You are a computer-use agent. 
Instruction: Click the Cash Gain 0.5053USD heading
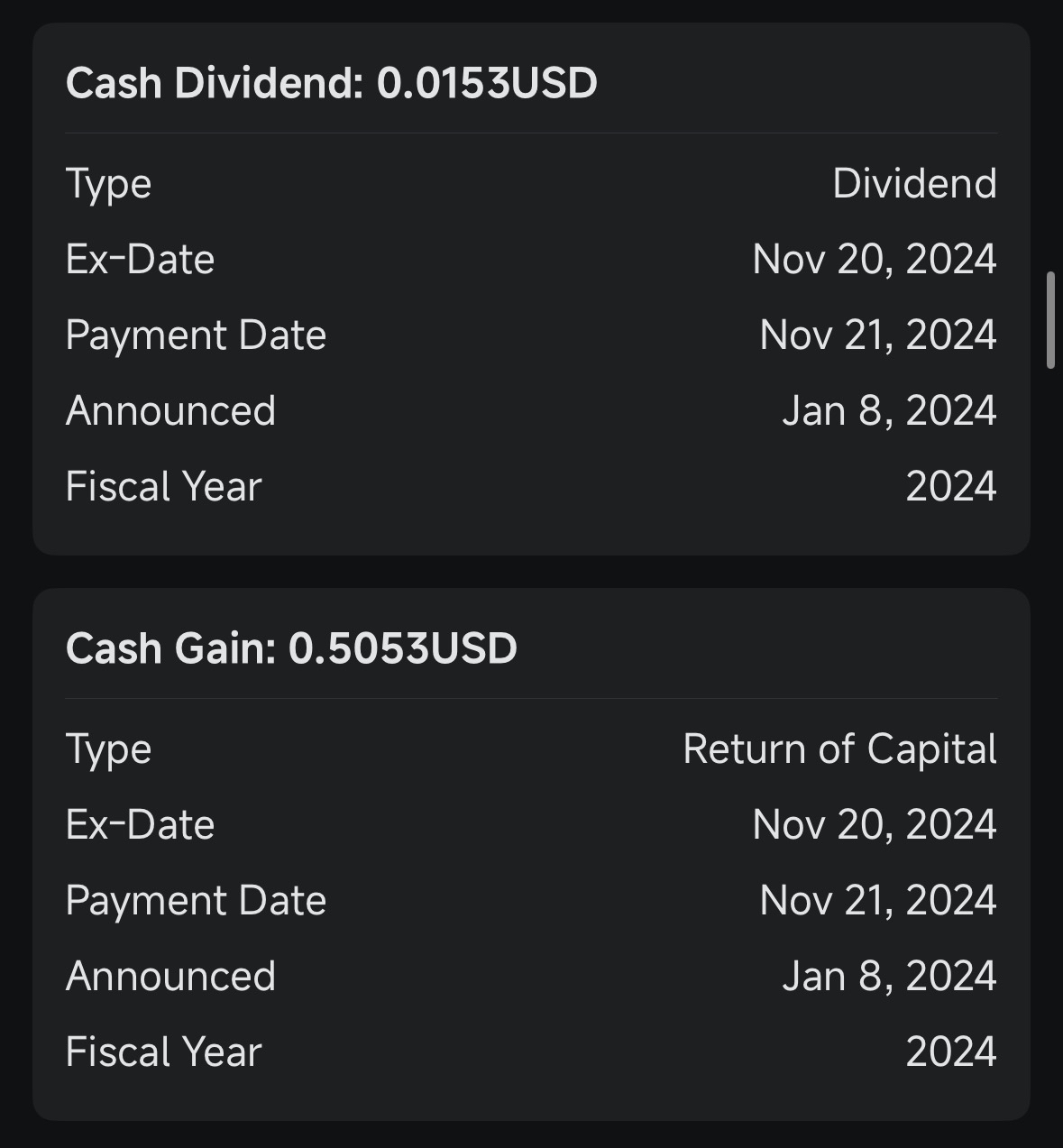click(x=291, y=648)
